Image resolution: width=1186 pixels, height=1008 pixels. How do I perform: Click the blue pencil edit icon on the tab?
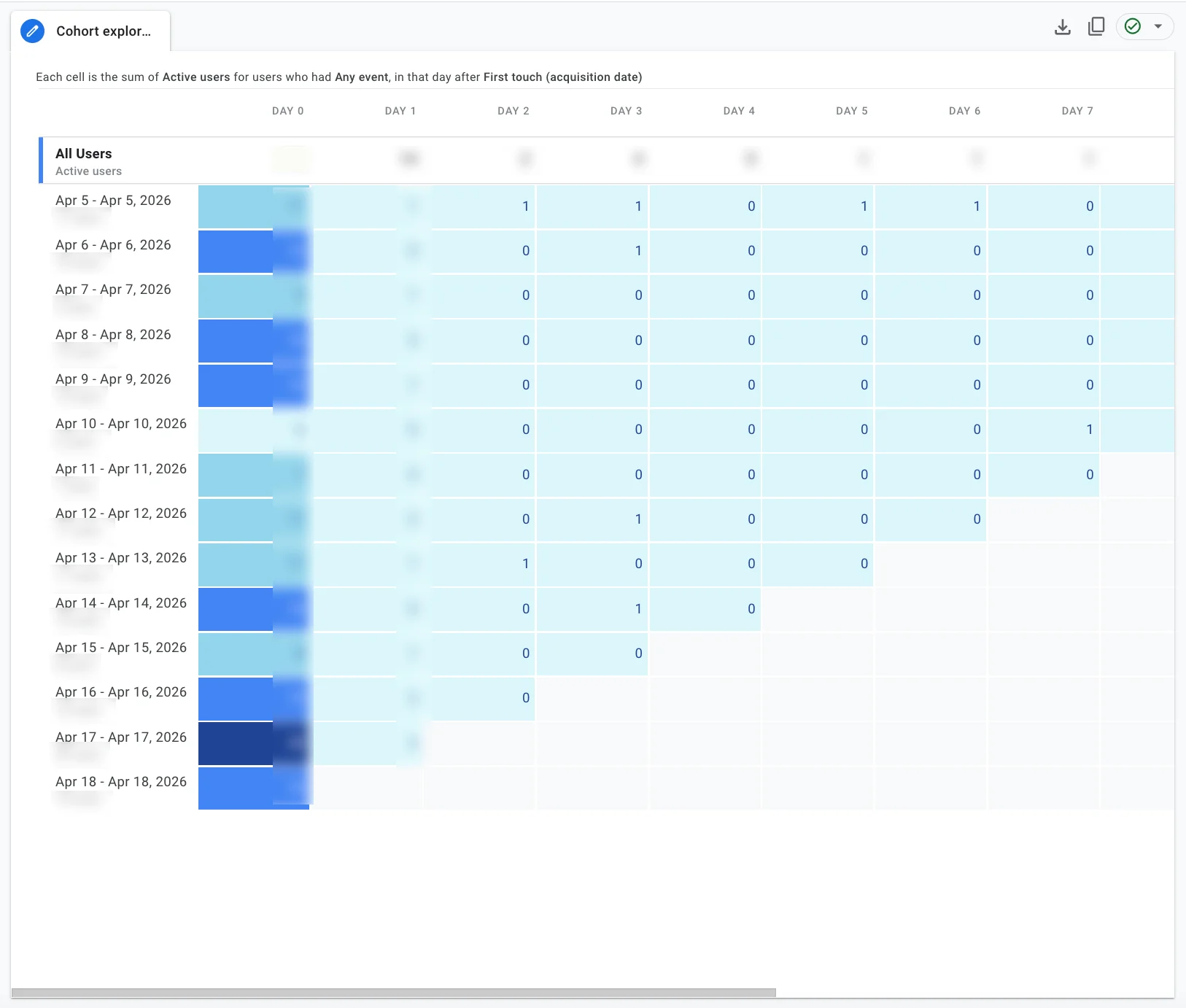[32, 31]
